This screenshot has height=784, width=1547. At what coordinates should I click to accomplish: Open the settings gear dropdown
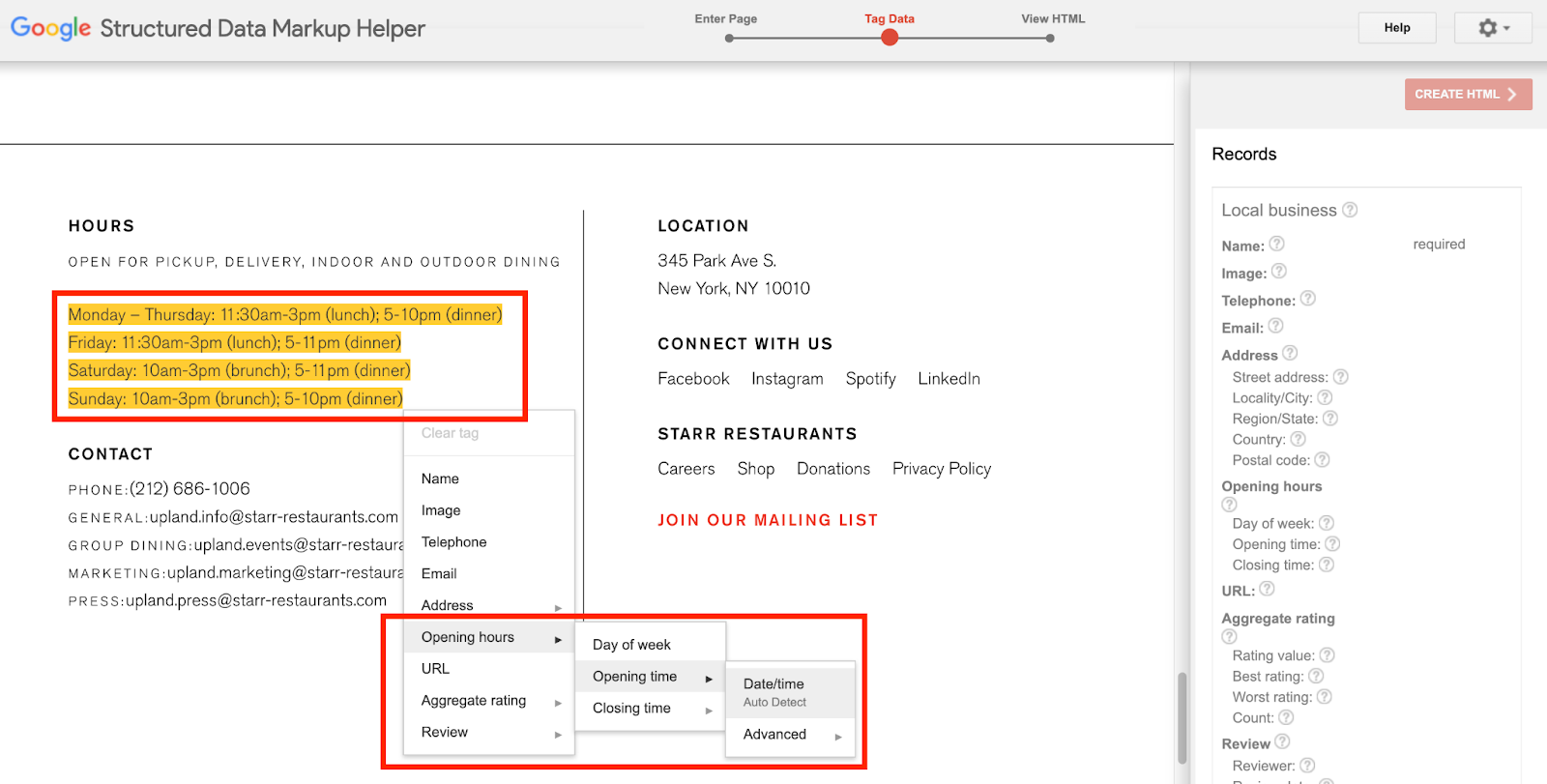1493,28
